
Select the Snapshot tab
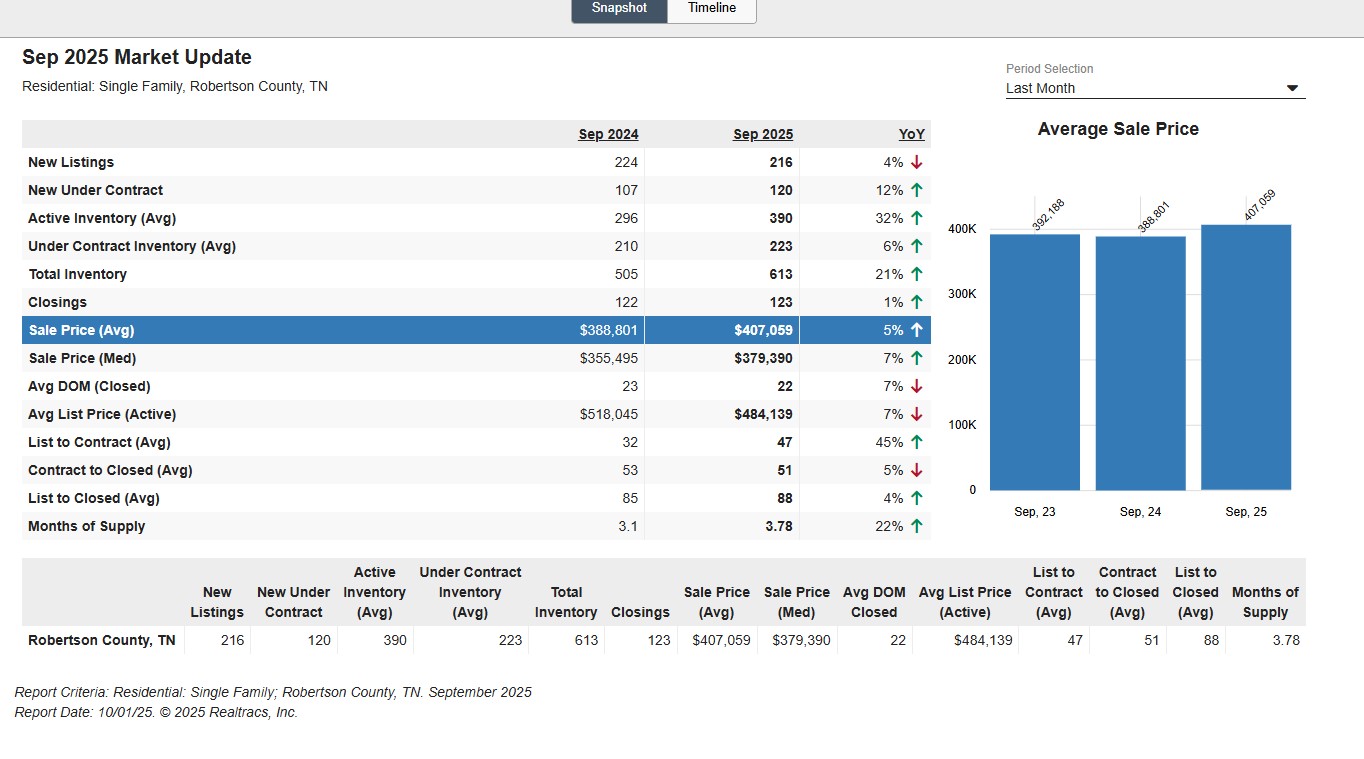[619, 9]
